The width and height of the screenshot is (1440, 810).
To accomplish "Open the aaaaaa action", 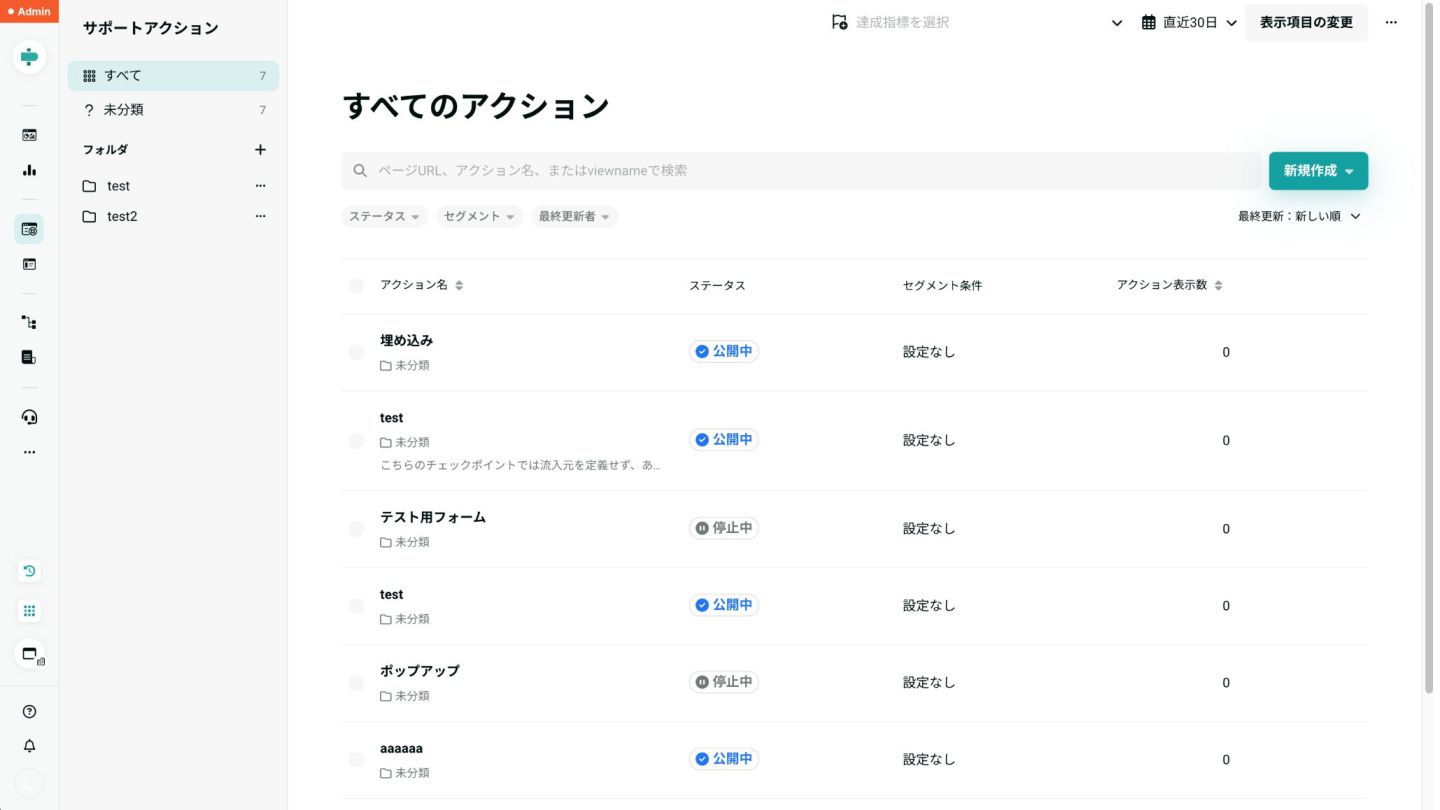I will 401,748.
